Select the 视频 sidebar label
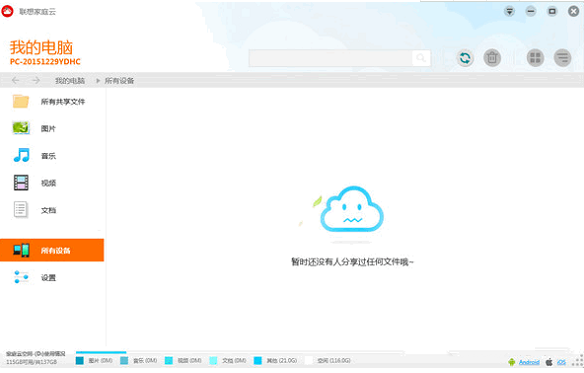The image size is (584, 373). (x=48, y=183)
